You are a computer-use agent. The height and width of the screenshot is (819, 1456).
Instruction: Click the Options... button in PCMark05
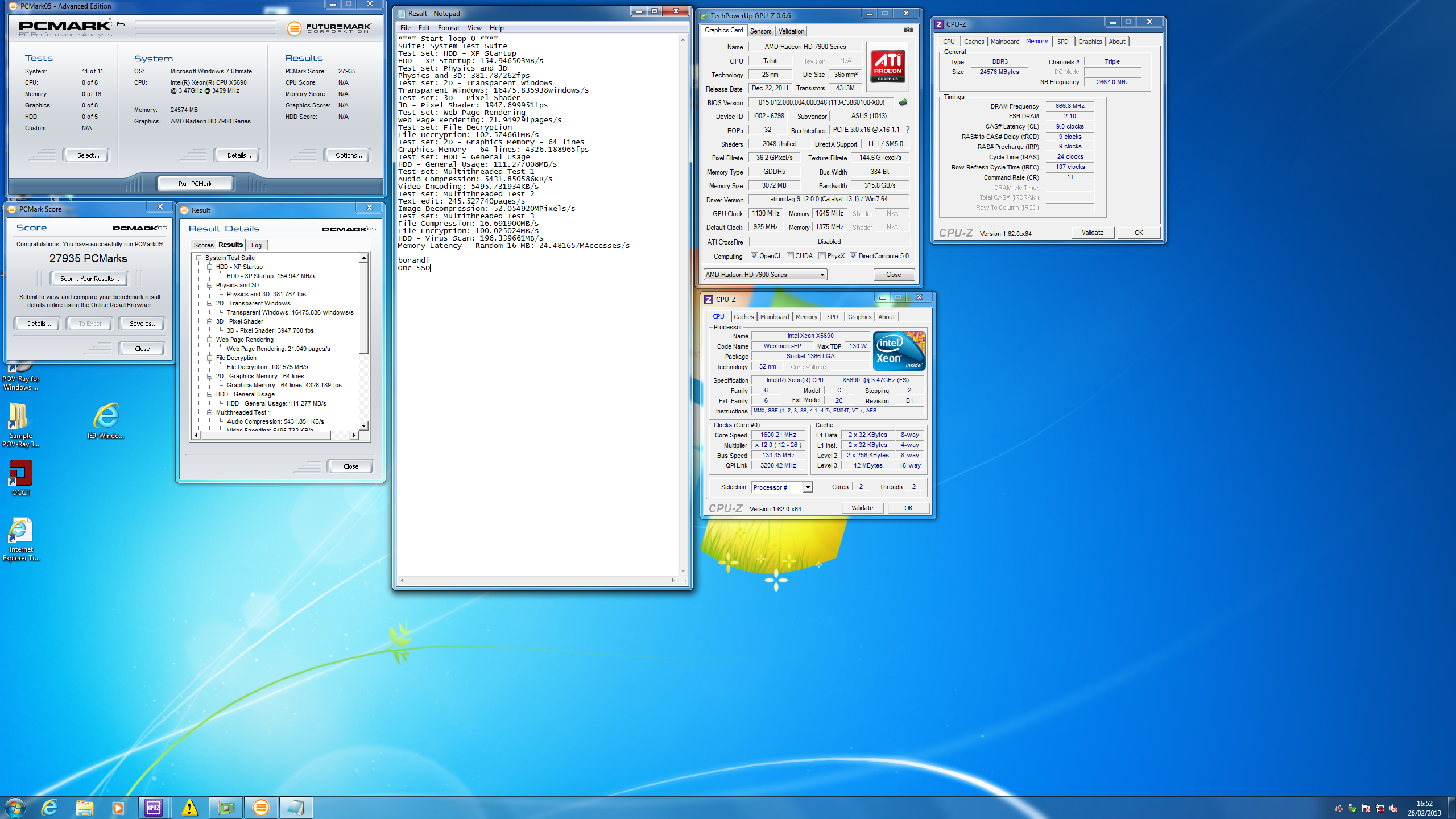coord(348,155)
